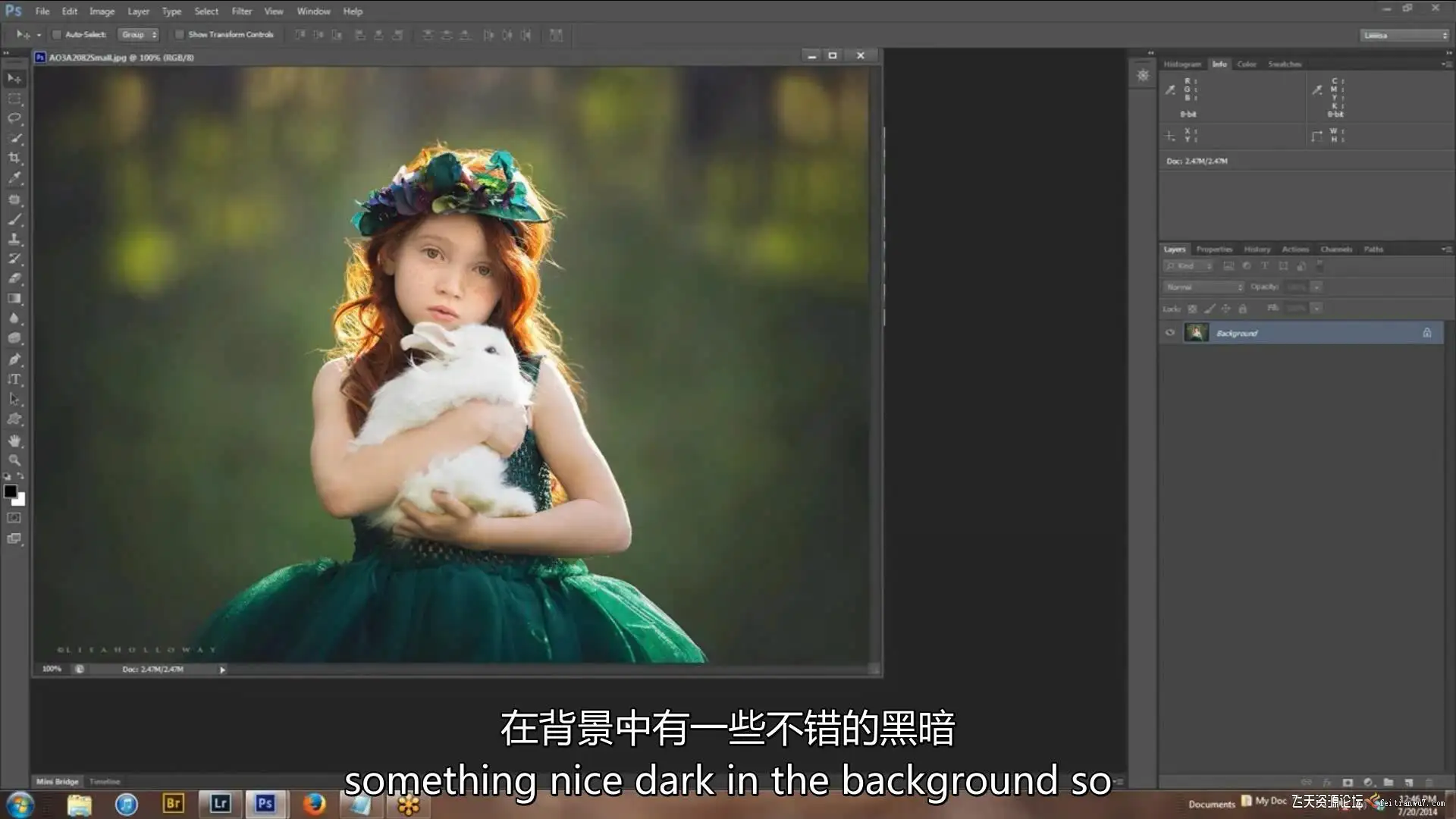1456x819 pixels.
Task: Click the Windows Start button
Action: [x=20, y=804]
